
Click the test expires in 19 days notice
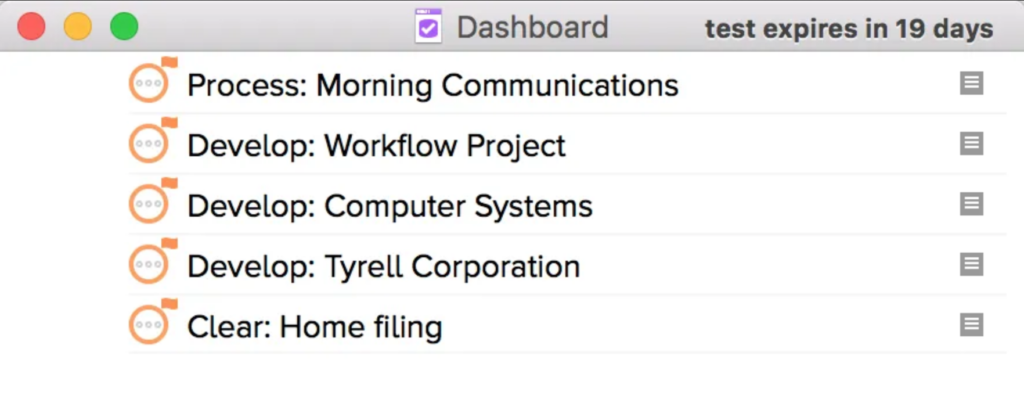tap(849, 28)
